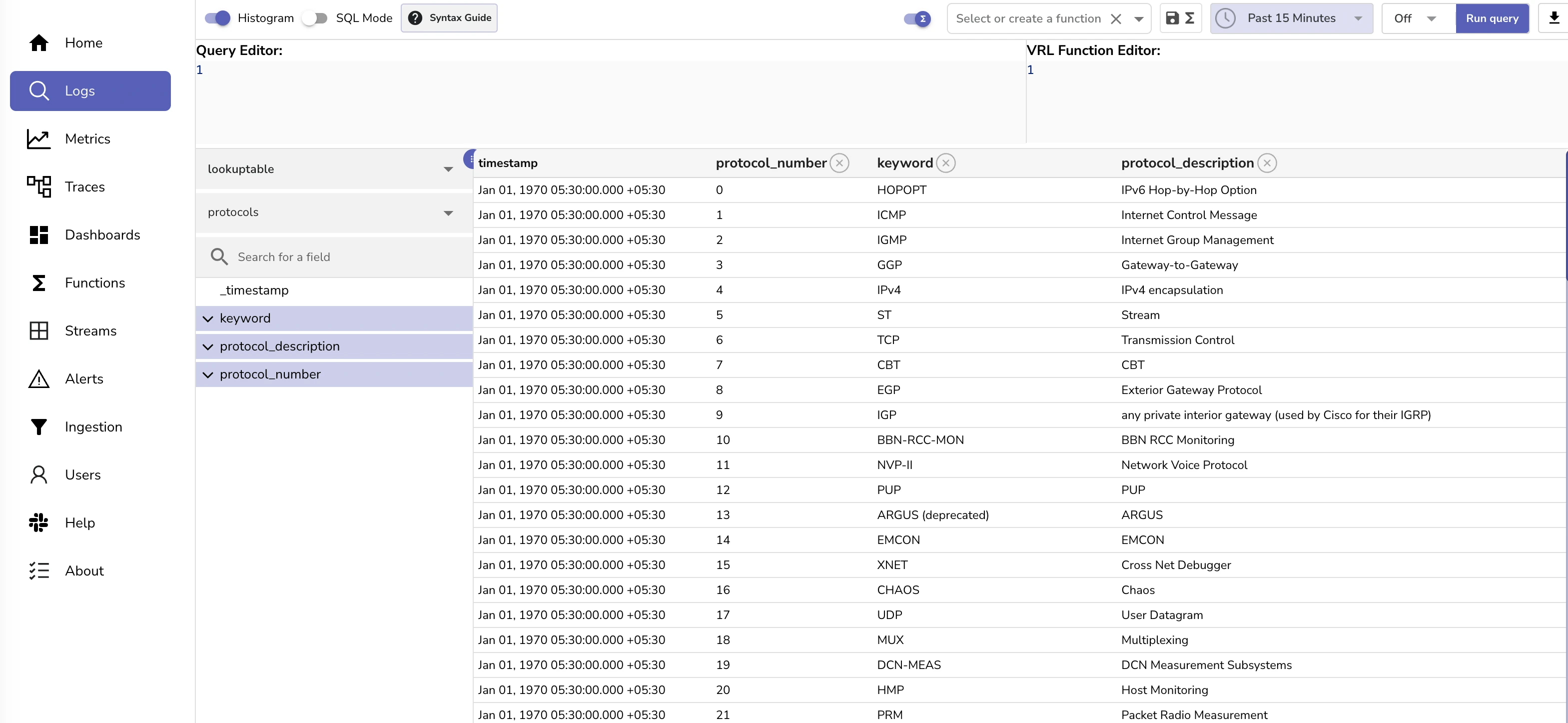Clear the function selection with X
The width and height of the screenshot is (1568, 723).
pyautogui.click(x=1116, y=19)
